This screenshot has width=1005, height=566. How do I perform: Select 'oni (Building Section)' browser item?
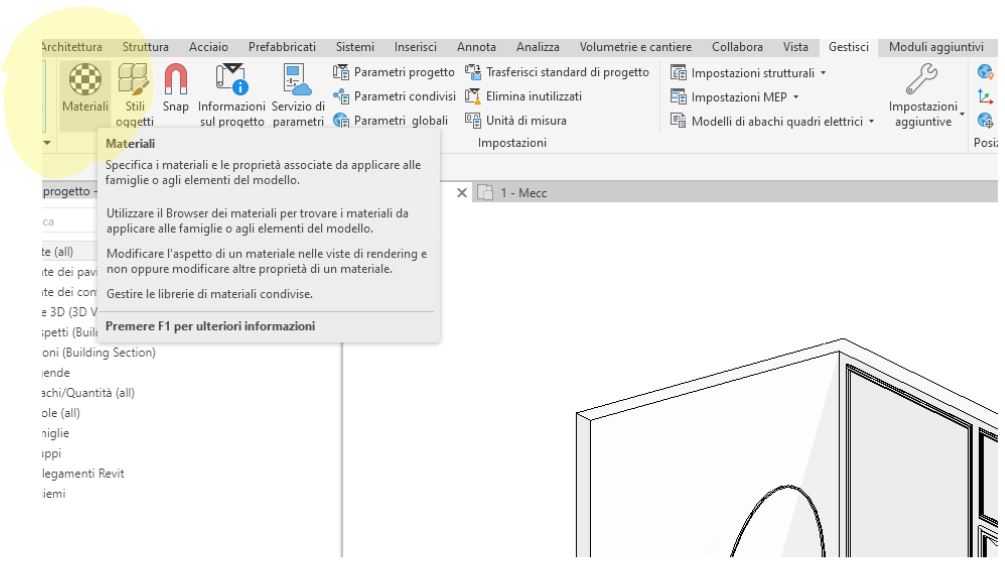[99, 353]
